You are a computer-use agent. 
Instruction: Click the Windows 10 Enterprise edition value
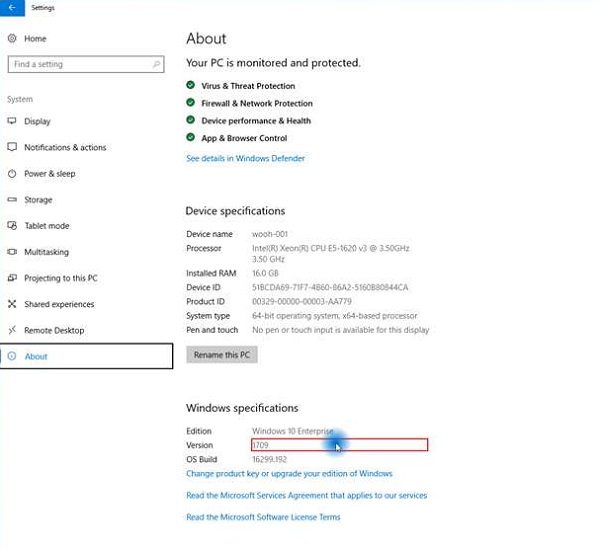pos(293,431)
